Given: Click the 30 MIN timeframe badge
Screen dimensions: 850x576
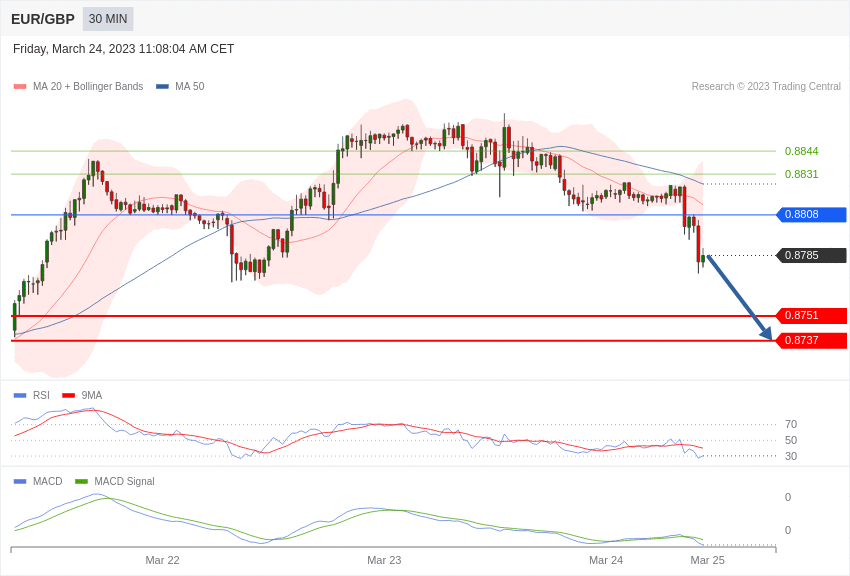Looking at the screenshot, I should tap(108, 19).
